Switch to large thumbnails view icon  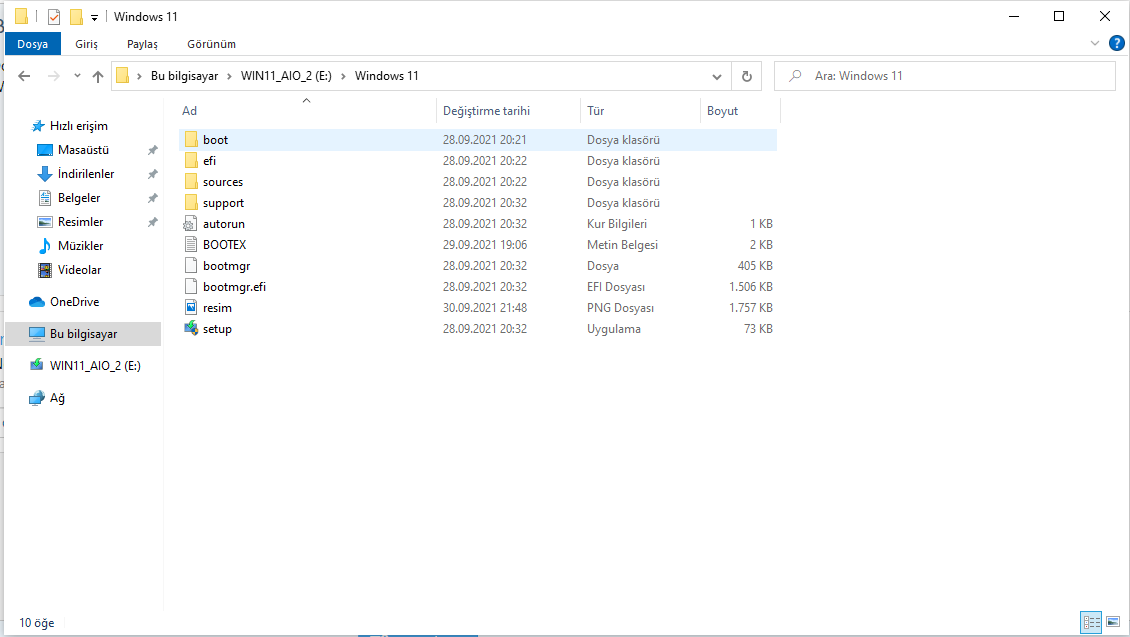[1113, 622]
